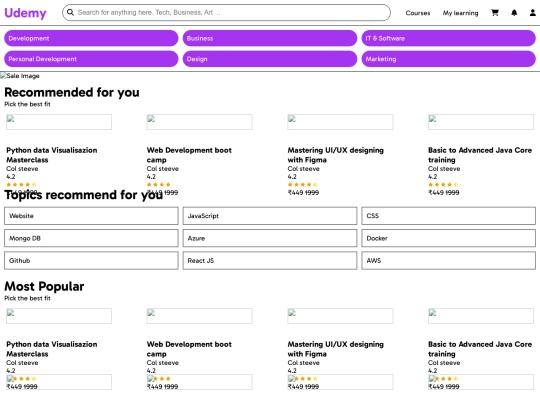
Task: Open recommended Python data Visualisazion Masterclass title
Action: [x=52, y=155]
